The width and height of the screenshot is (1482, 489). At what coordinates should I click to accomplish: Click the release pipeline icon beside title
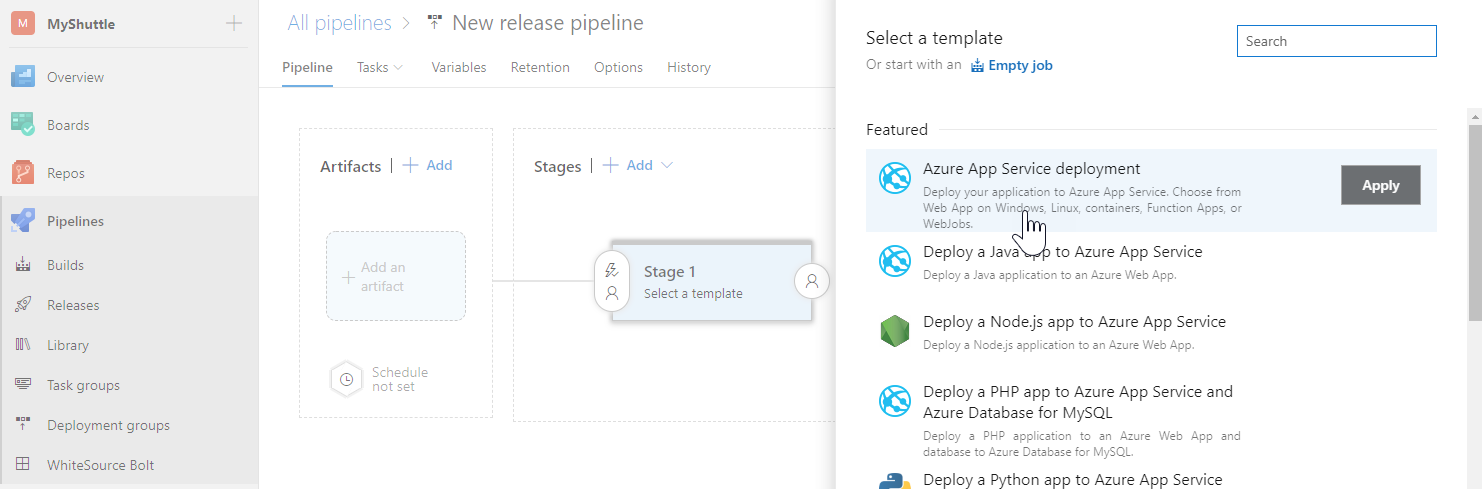click(435, 23)
